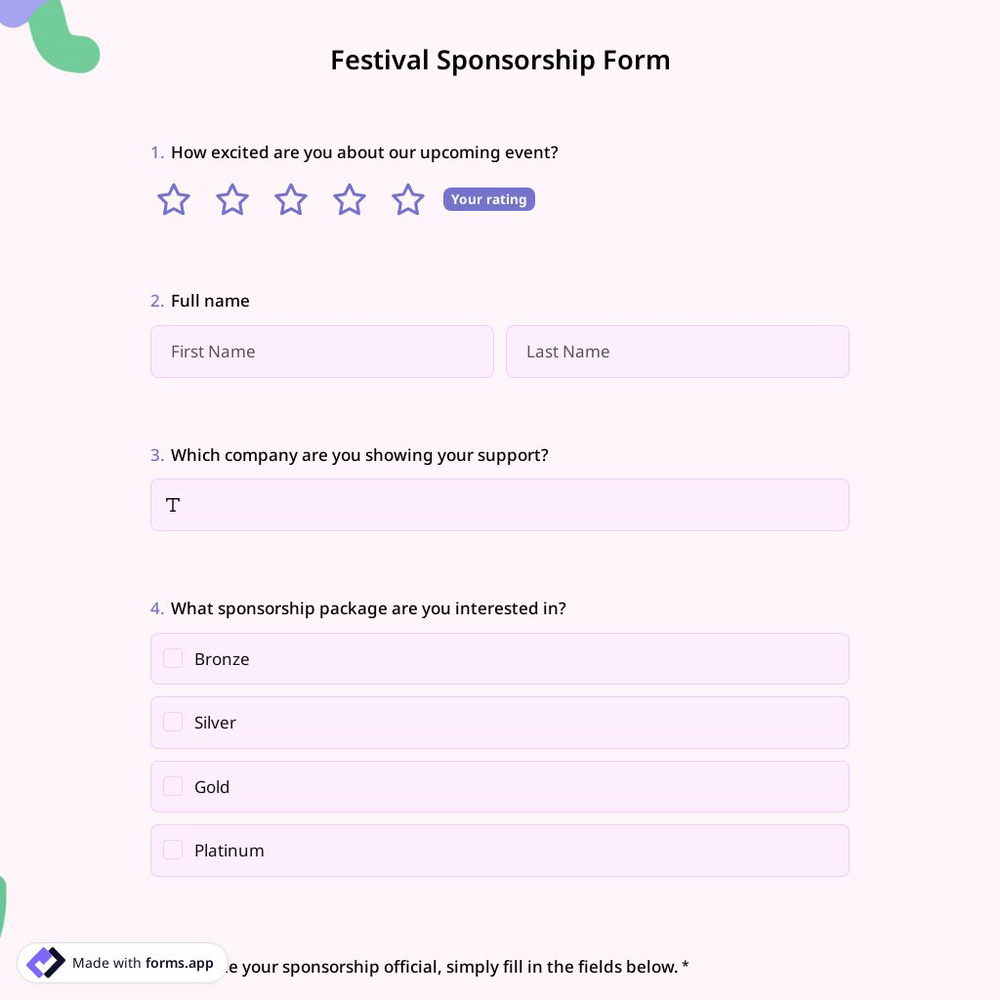Click the second star icon

click(x=231, y=199)
